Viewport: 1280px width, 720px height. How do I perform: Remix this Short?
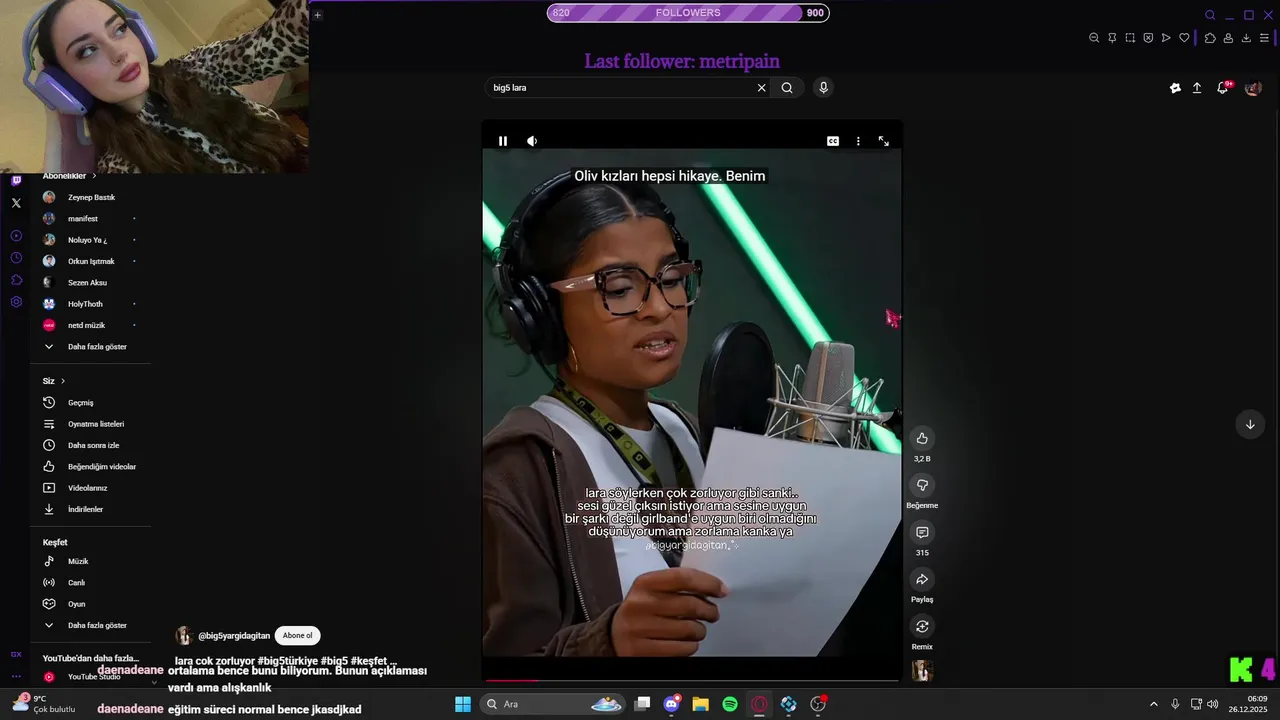pyautogui.click(x=922, y=626)
